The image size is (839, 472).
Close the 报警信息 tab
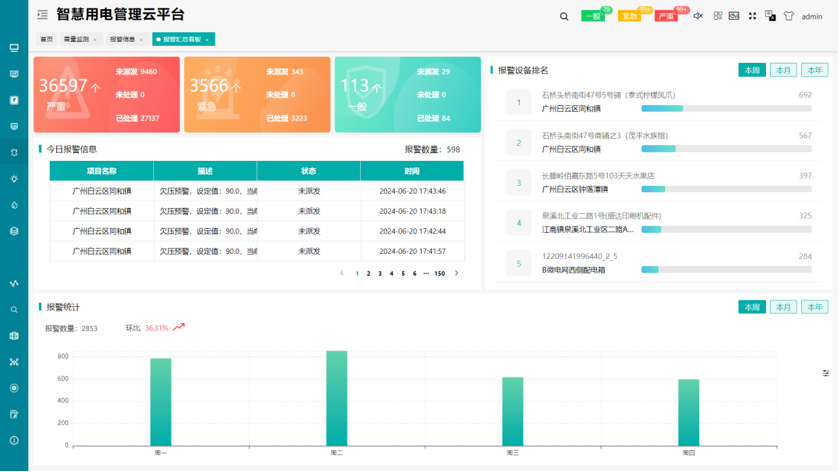(x=141, y=40)
